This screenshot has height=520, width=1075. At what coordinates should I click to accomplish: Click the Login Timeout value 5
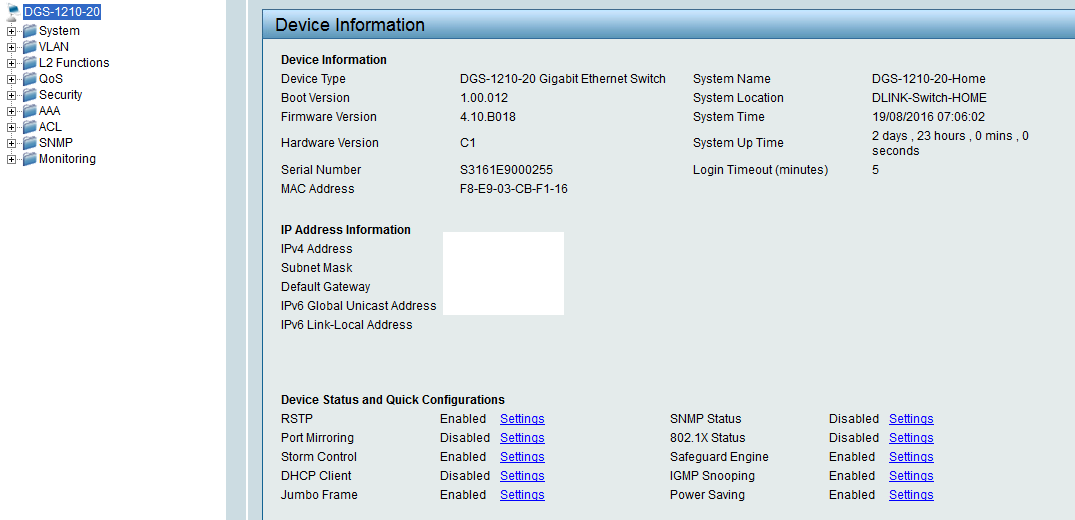point(875,169)
